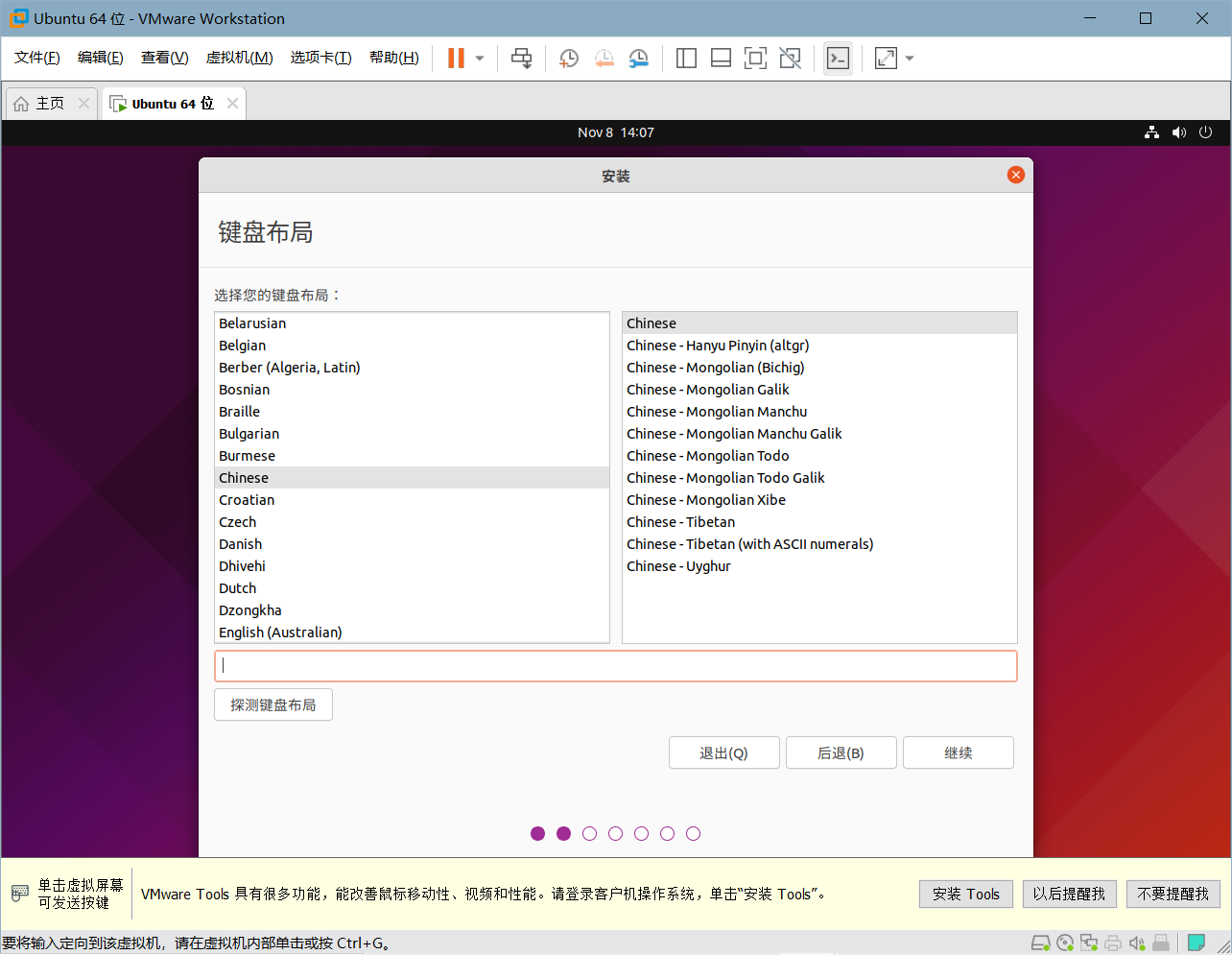Close the 安装 installer window

1016,175
